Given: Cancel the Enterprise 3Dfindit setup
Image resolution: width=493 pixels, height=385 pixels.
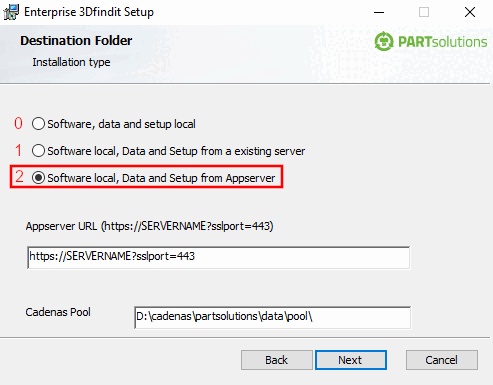Looking at the screenshot, I should (442, 360).
